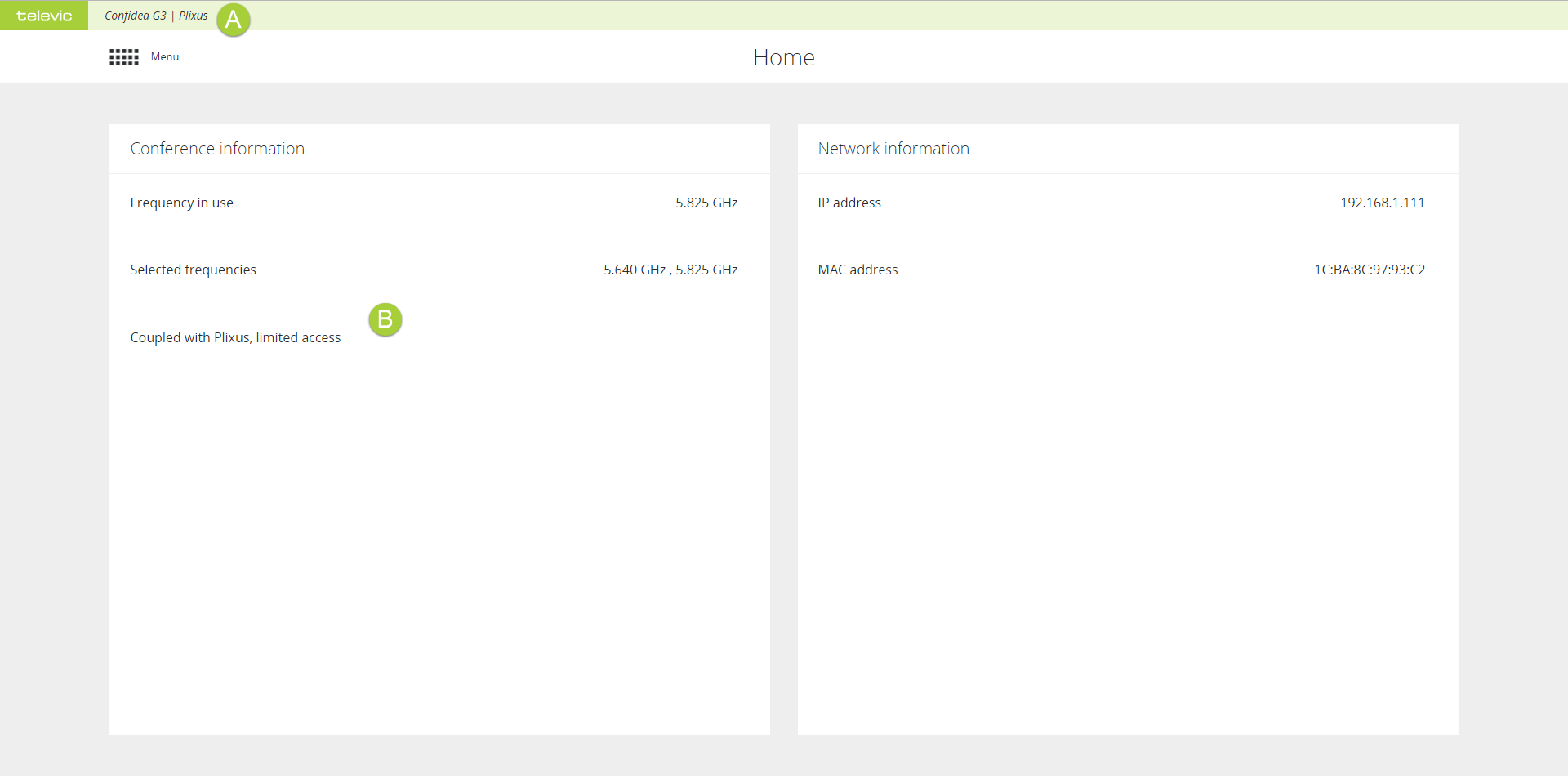
Task: Click the Network information heading
Action: click(x=893, y=149)
